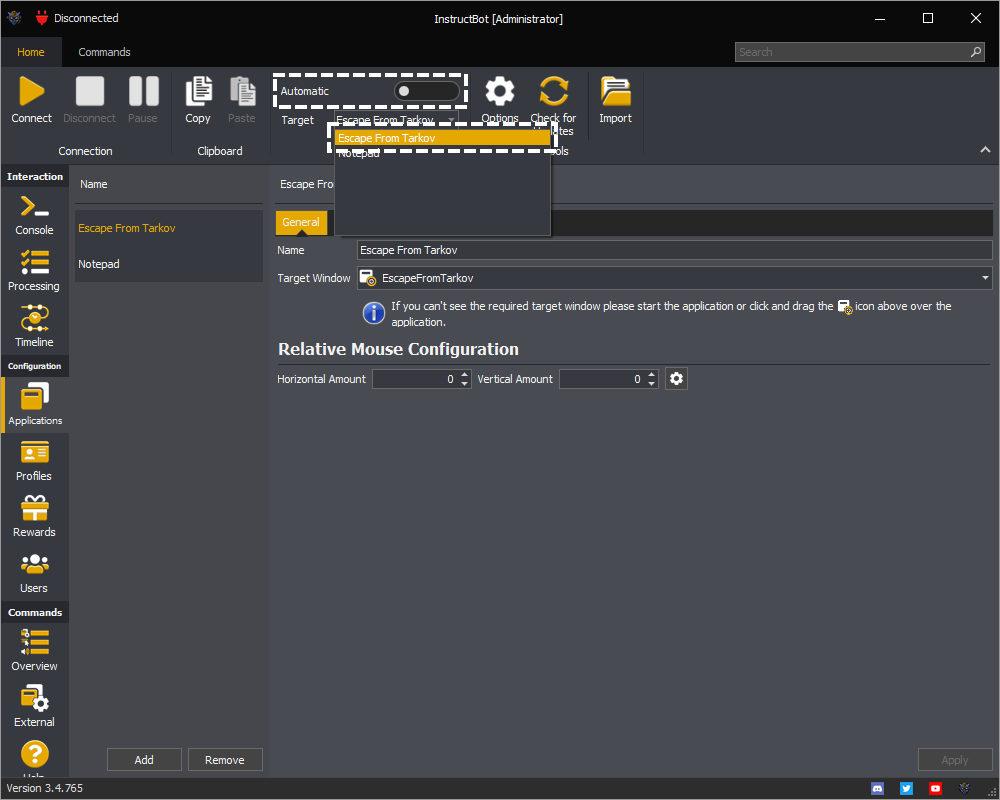Click the Import folder icon
Viewport: 1000px width, 800px height.
click(615, 91)
